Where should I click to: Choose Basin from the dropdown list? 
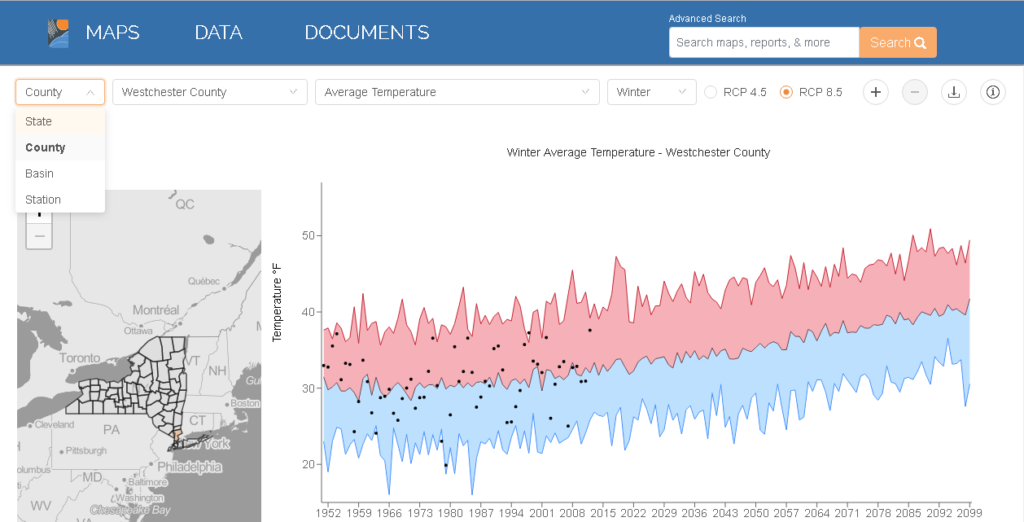coord(60,174)
